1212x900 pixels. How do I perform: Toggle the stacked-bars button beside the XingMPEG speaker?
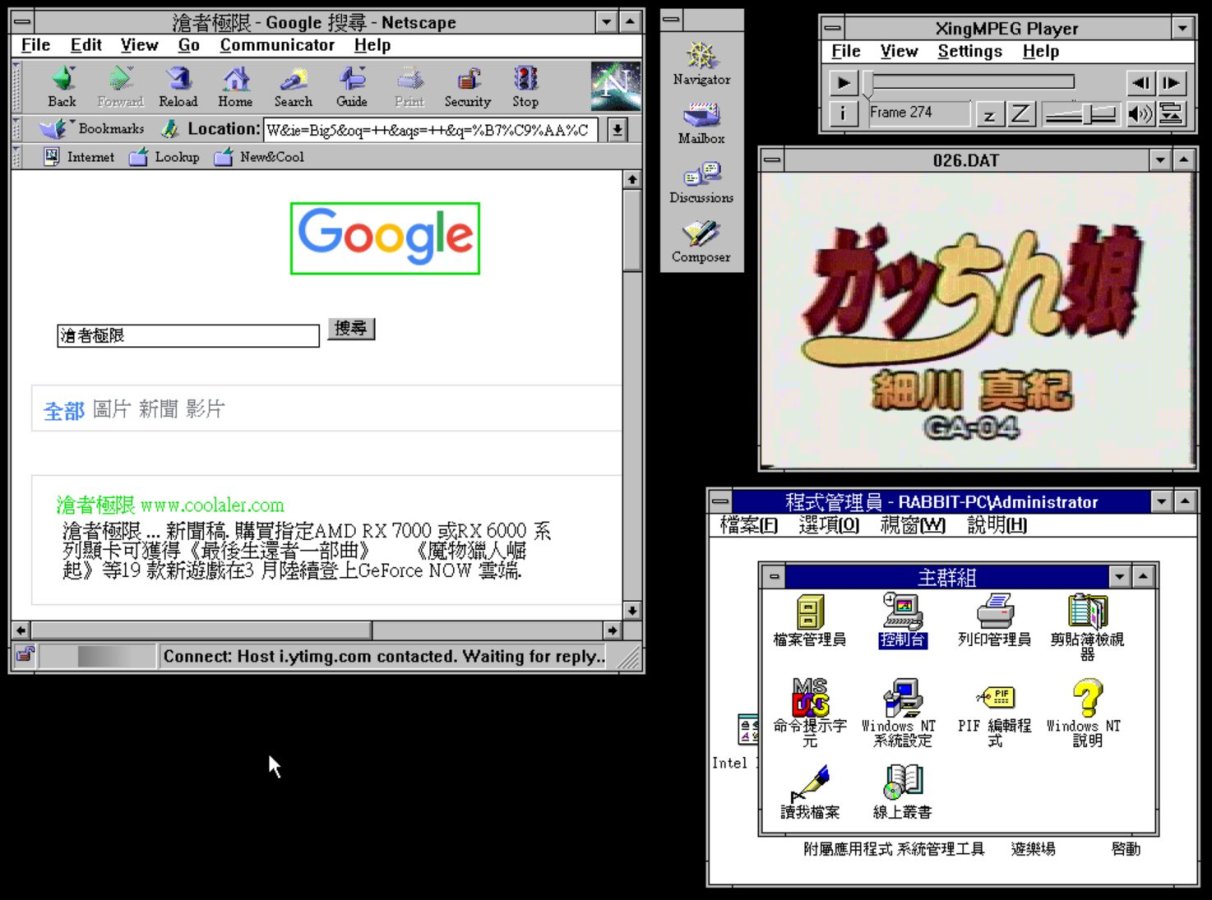[1172, 114]
